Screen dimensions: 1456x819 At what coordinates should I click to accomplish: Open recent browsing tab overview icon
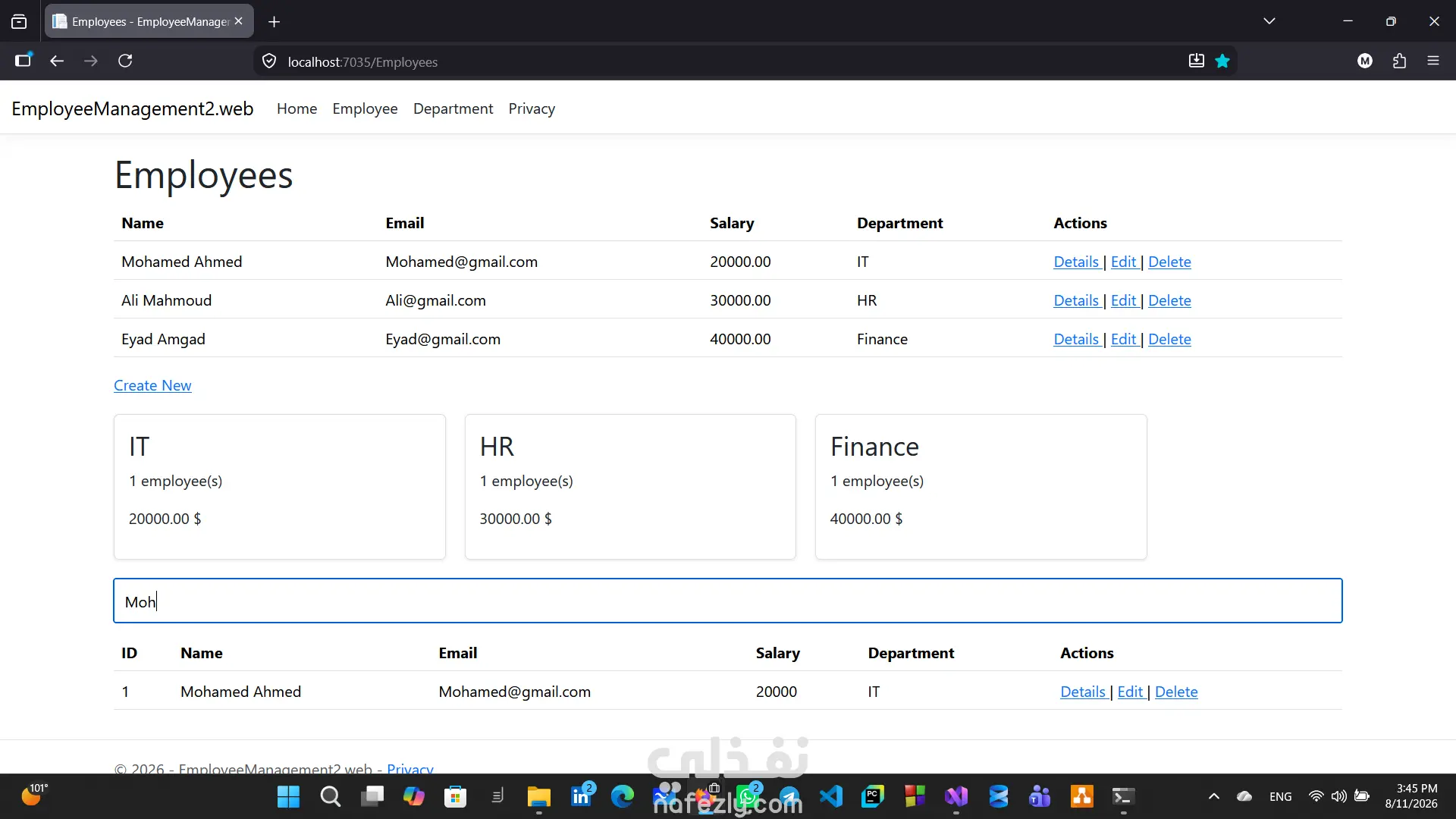19,22
